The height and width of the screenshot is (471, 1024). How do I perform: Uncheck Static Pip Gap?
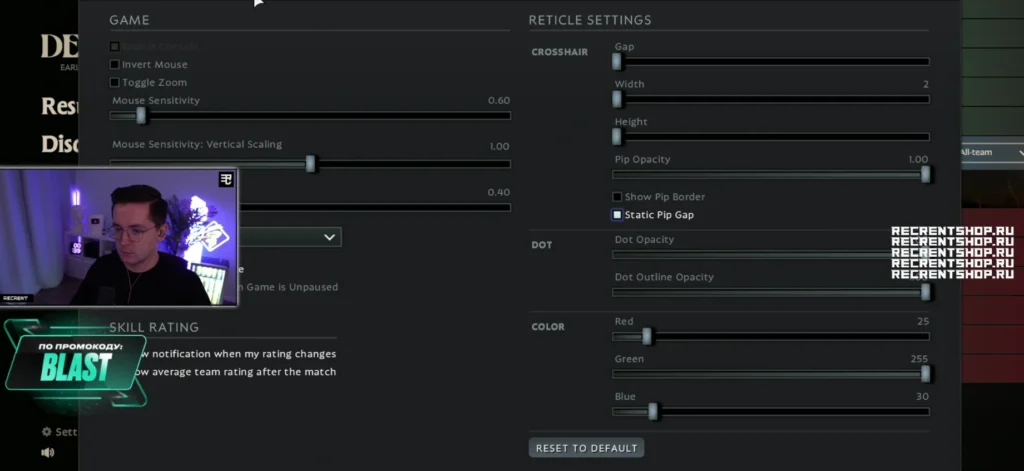coord(617,215)
